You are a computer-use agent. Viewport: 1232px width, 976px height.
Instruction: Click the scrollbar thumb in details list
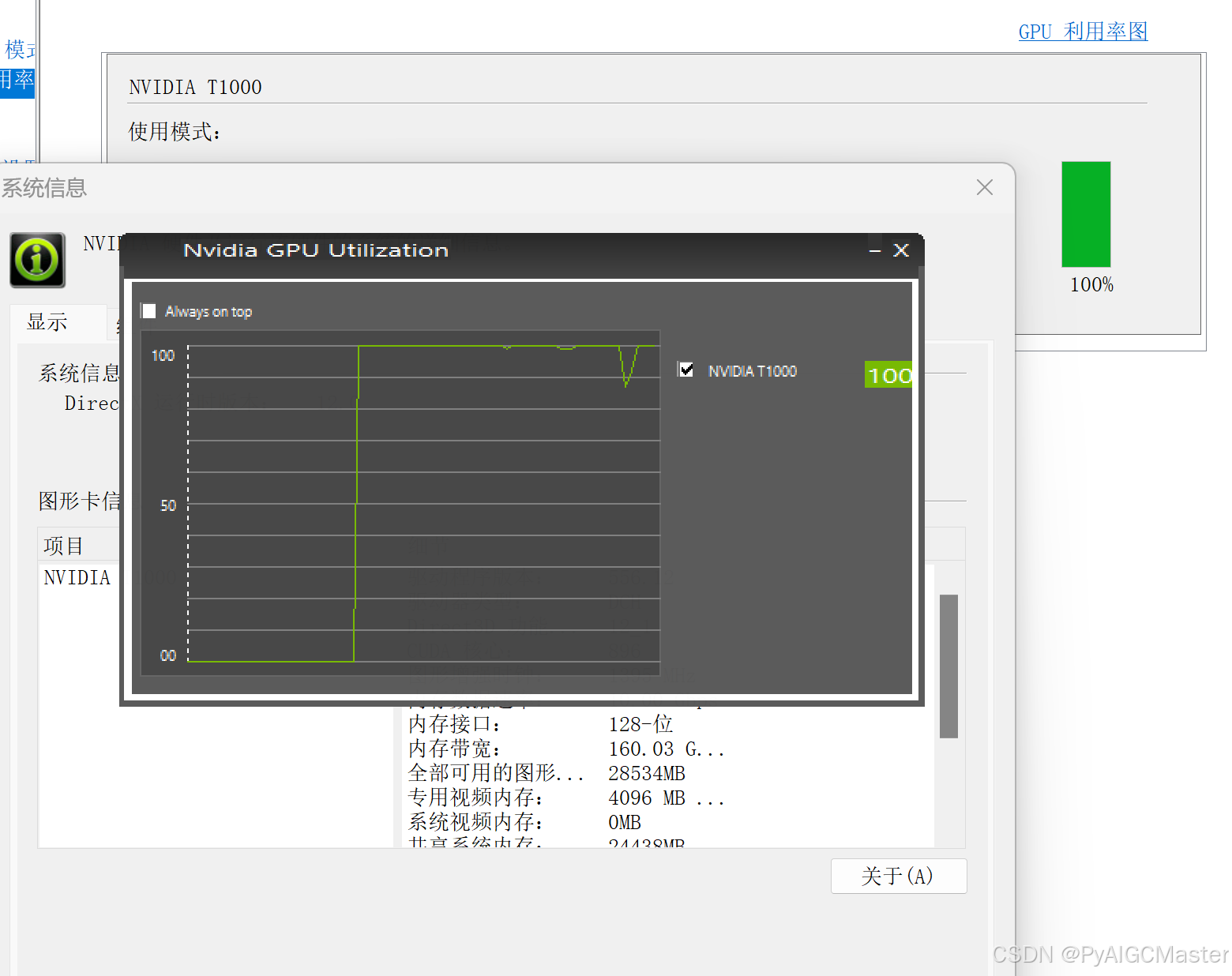pyautogui.click(x=948, y=666)
